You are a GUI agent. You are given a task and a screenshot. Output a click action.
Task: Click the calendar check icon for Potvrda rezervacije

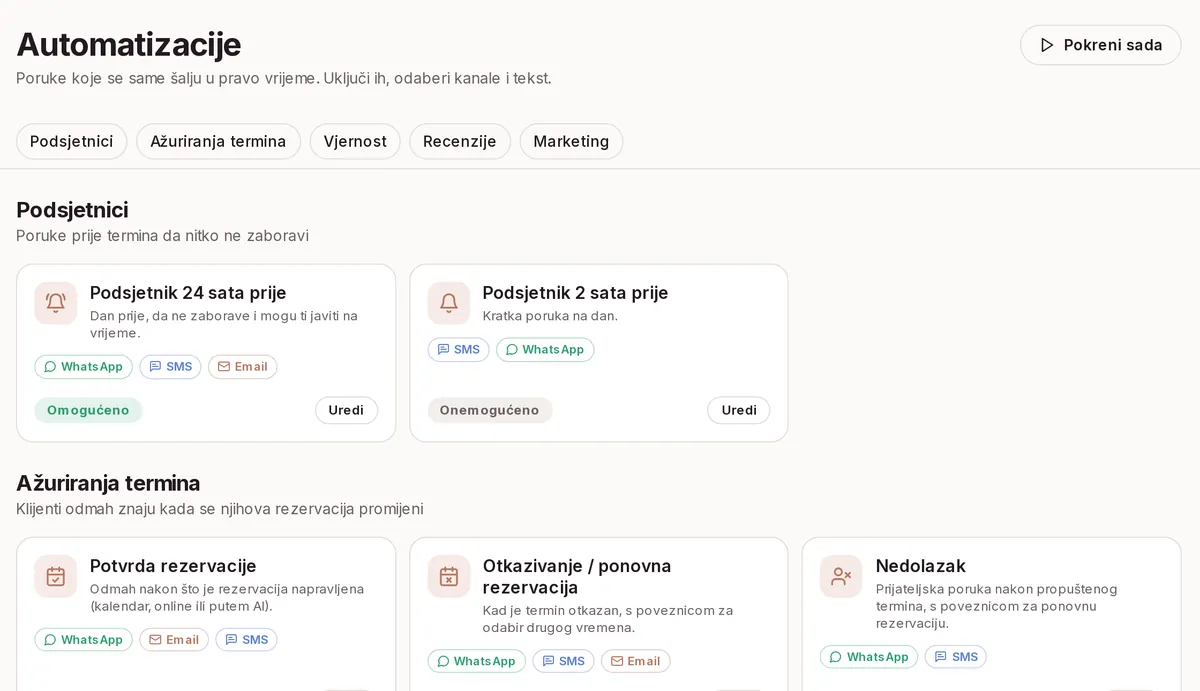(56, 576)
